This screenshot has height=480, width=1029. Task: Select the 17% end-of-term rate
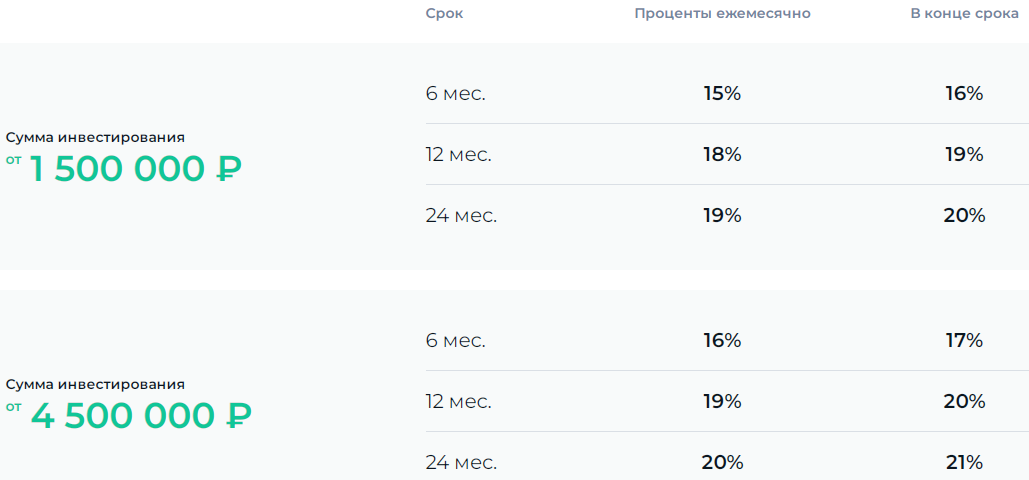(964, 341)
